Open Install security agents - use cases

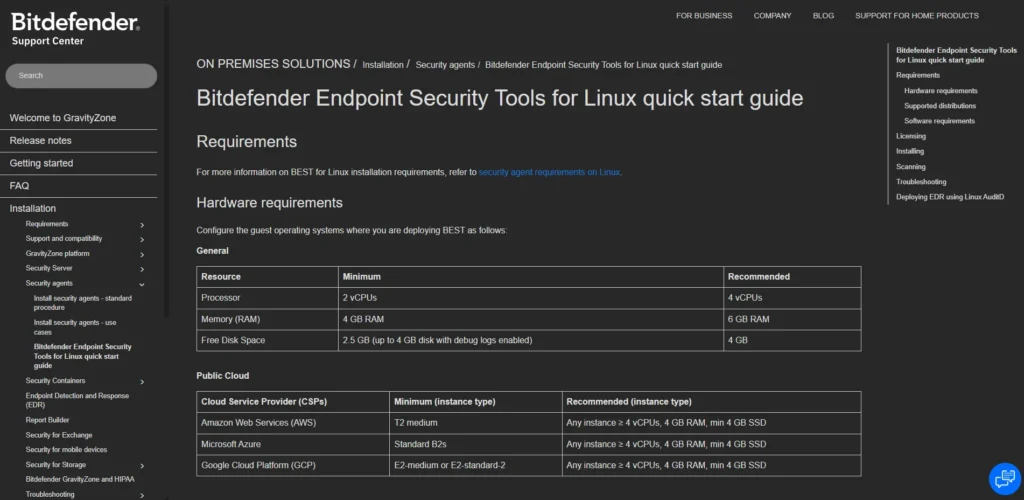75,327
